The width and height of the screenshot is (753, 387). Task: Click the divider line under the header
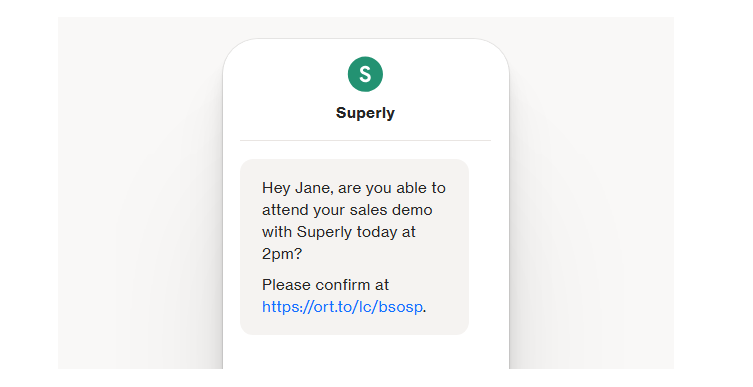365,141
